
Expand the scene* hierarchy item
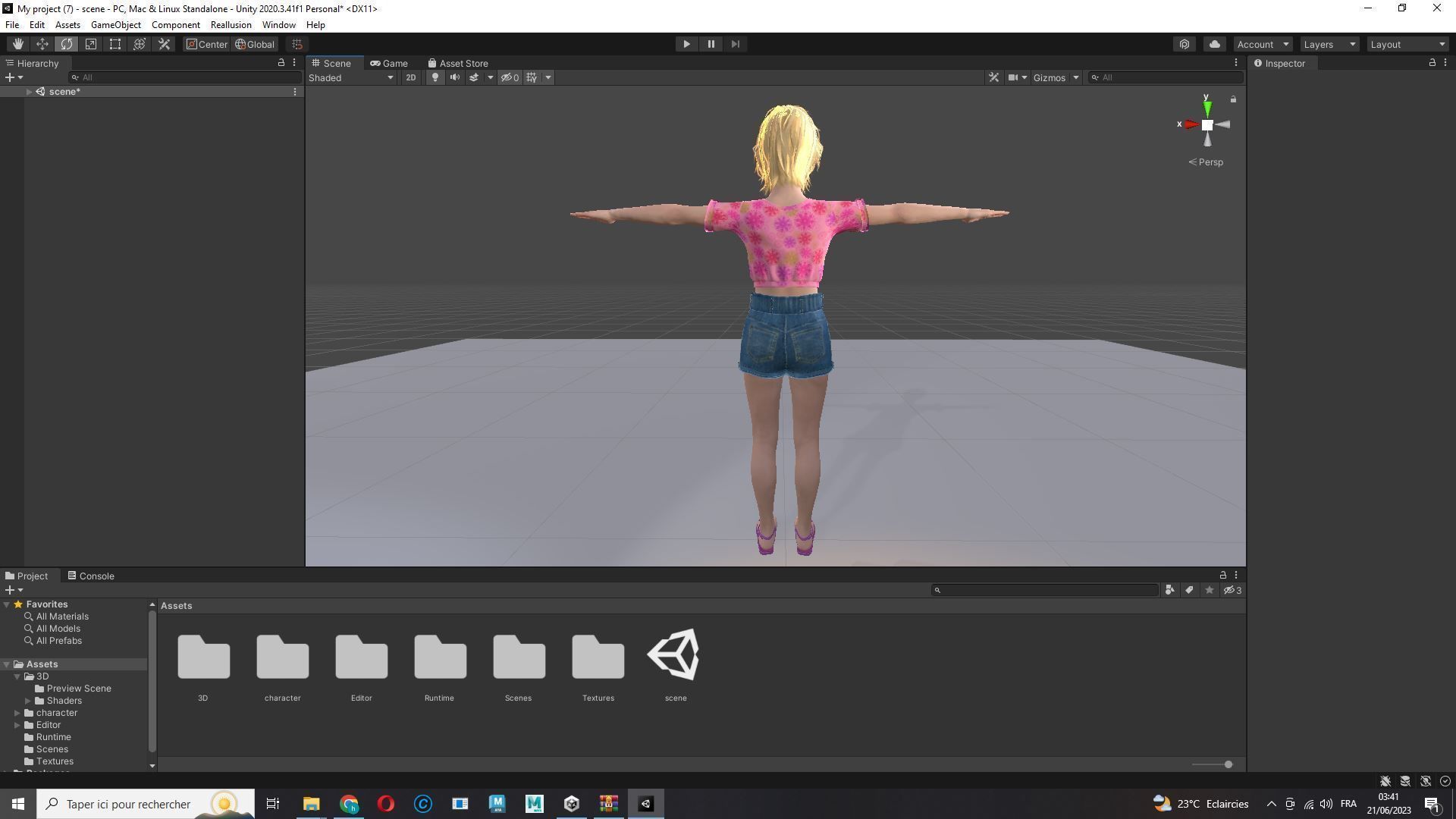point(29,92)
